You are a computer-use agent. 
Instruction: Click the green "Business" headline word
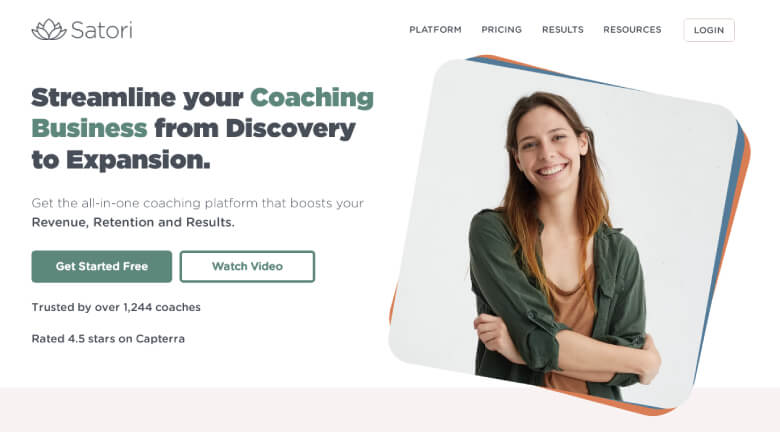[x=90, y=128]
